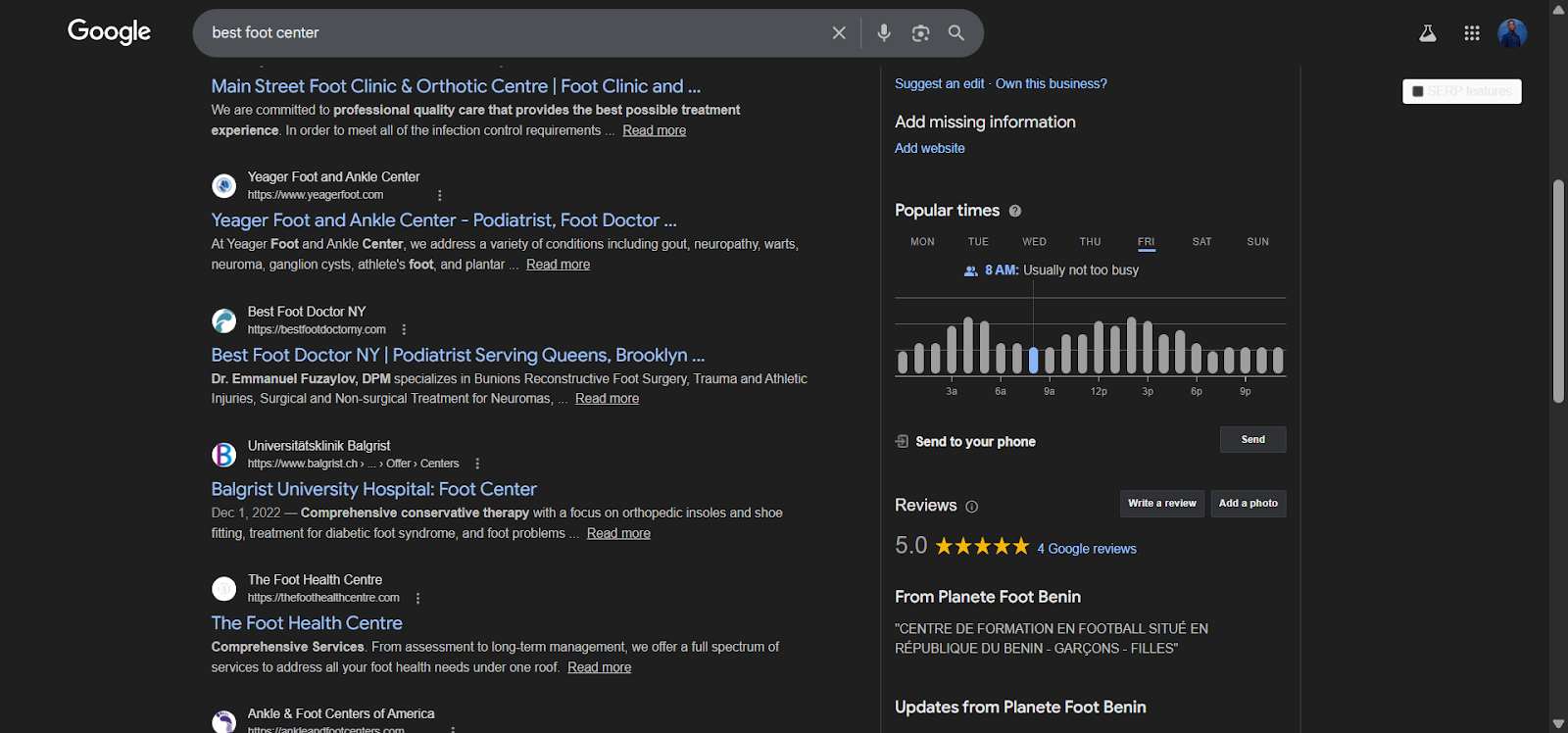Image resolution: width=1568 pixels, height=733 pixels.
Task: Open 4 Google reviews link
Action: coord(1087,549)
